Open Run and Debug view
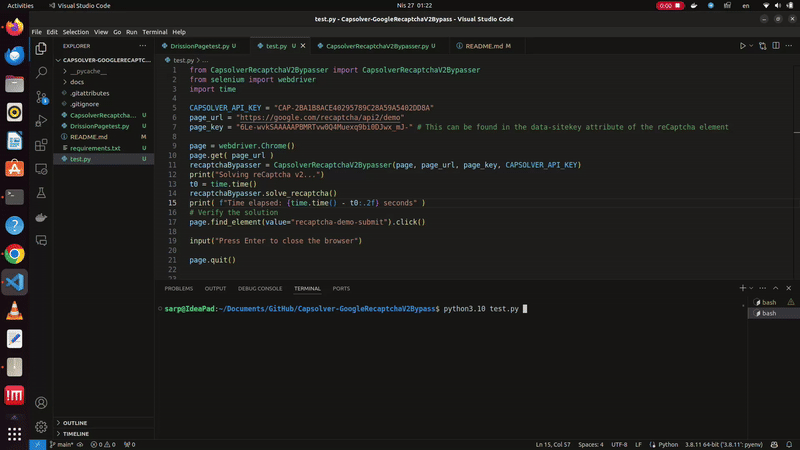Image resolution: width=800 pixels, height=450 pixels. pyautogui.click(x=41, y=121)
